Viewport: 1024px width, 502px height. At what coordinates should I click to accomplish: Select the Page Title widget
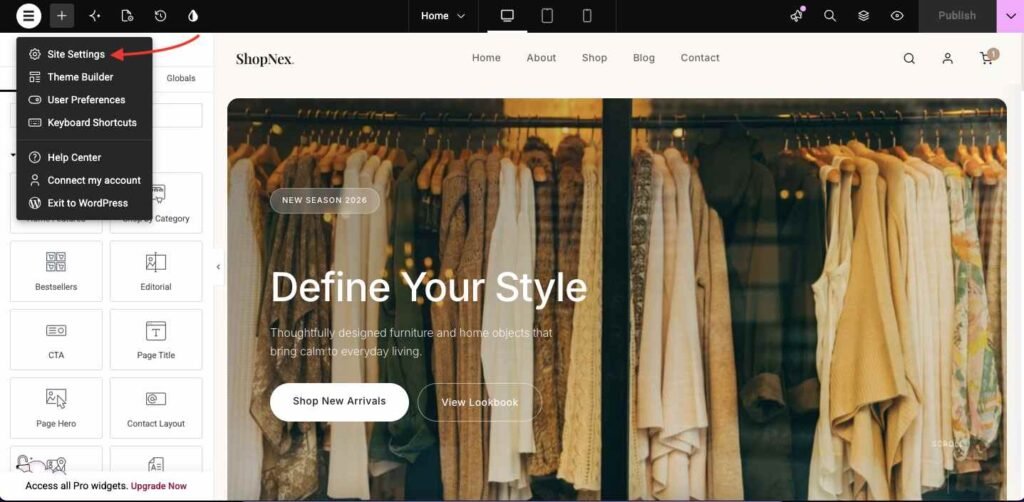click(156, 340)
